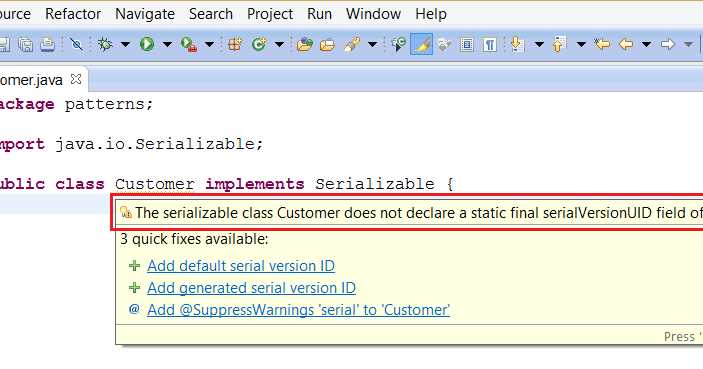Click the Serializable interface name after implements

coord(375,184)
